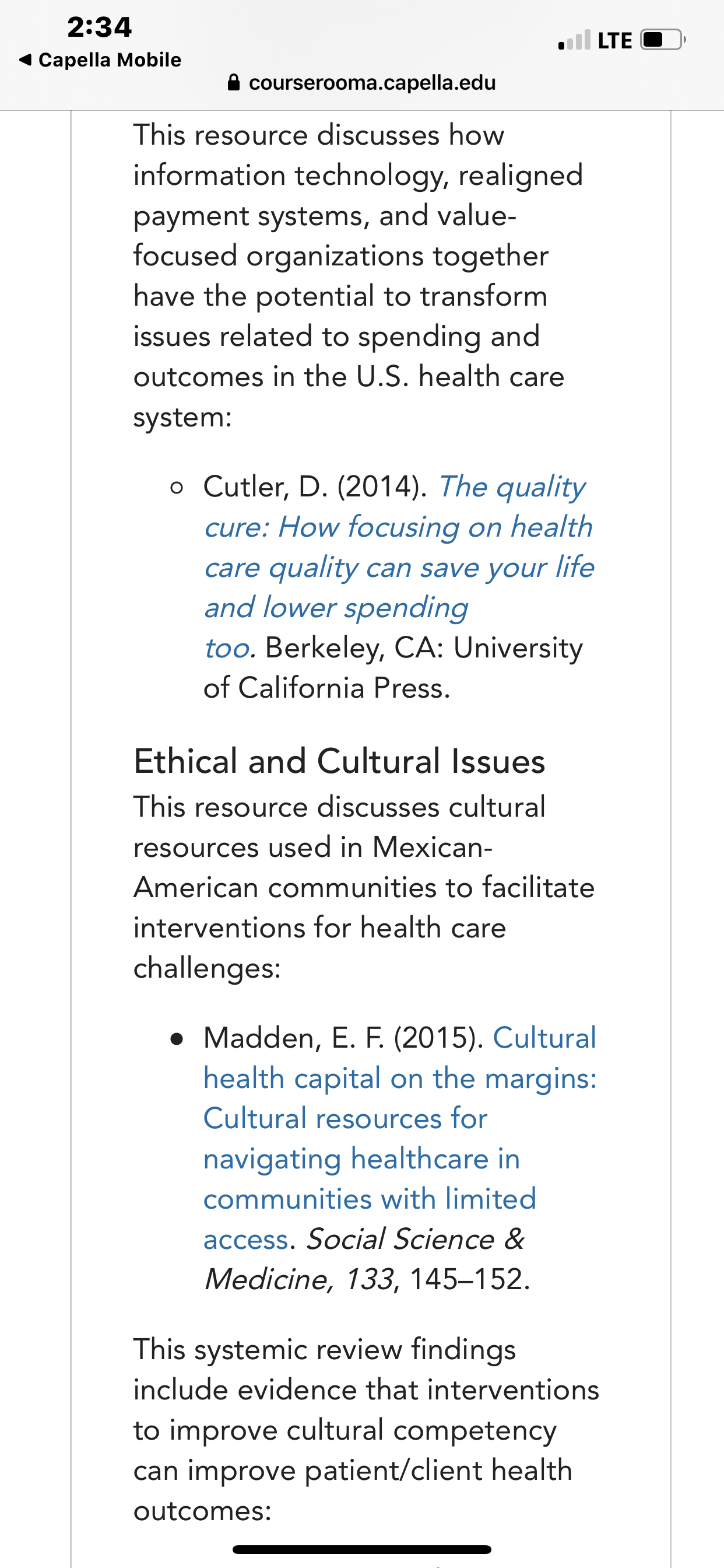
Task: Return to app via Capella Mobile label
Action: click(x=110, y=60)
